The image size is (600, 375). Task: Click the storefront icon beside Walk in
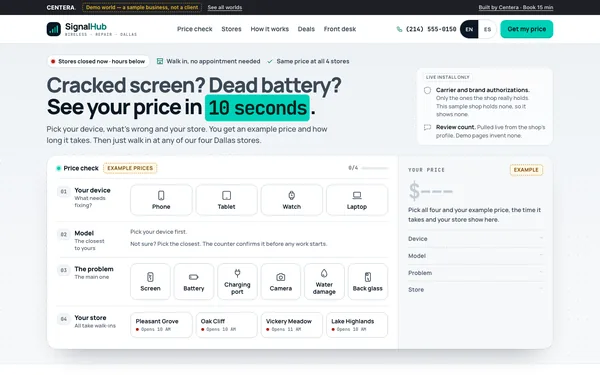160,61
